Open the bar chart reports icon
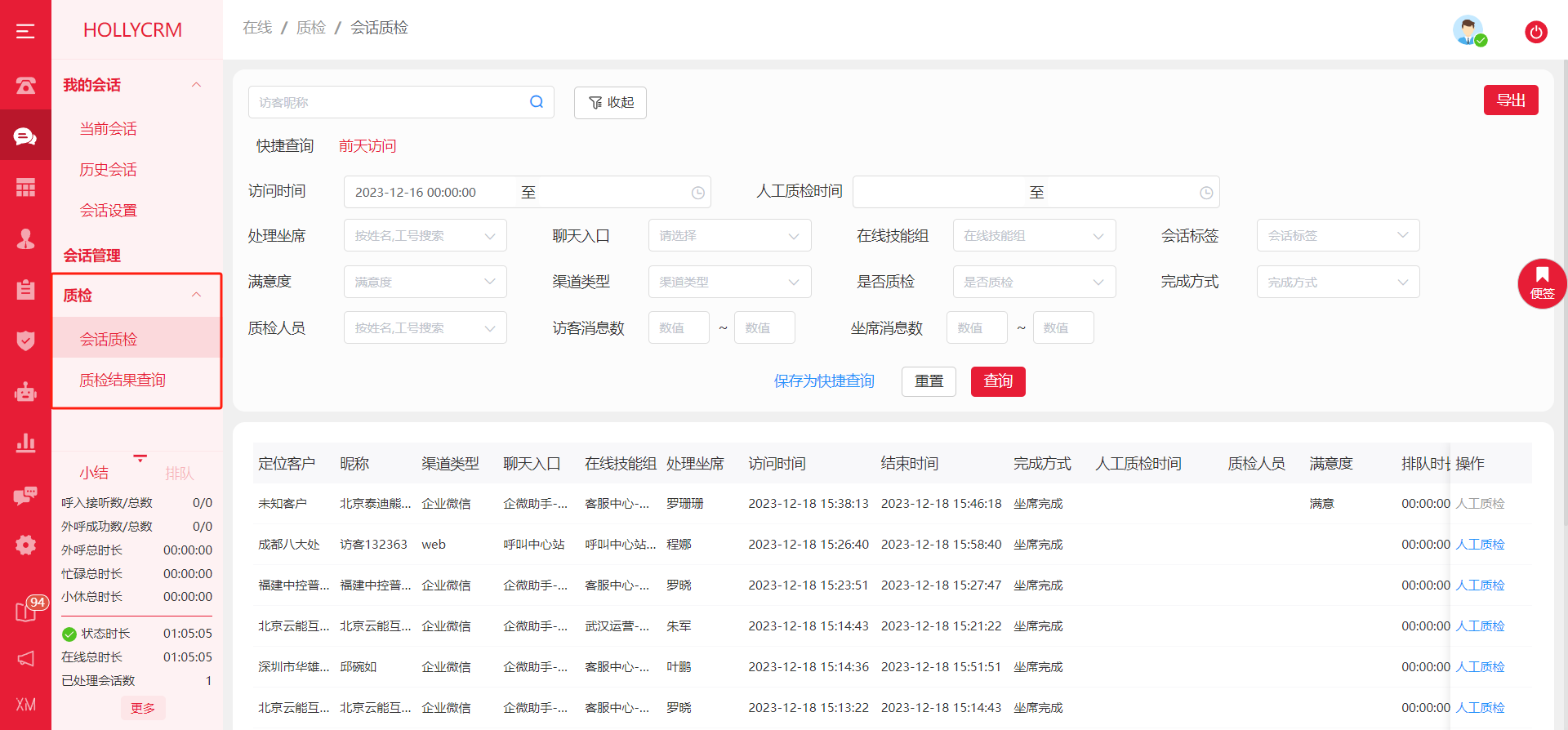This screenshot has height=730, width=1568. pyautogui.click(x=25, y=443)
